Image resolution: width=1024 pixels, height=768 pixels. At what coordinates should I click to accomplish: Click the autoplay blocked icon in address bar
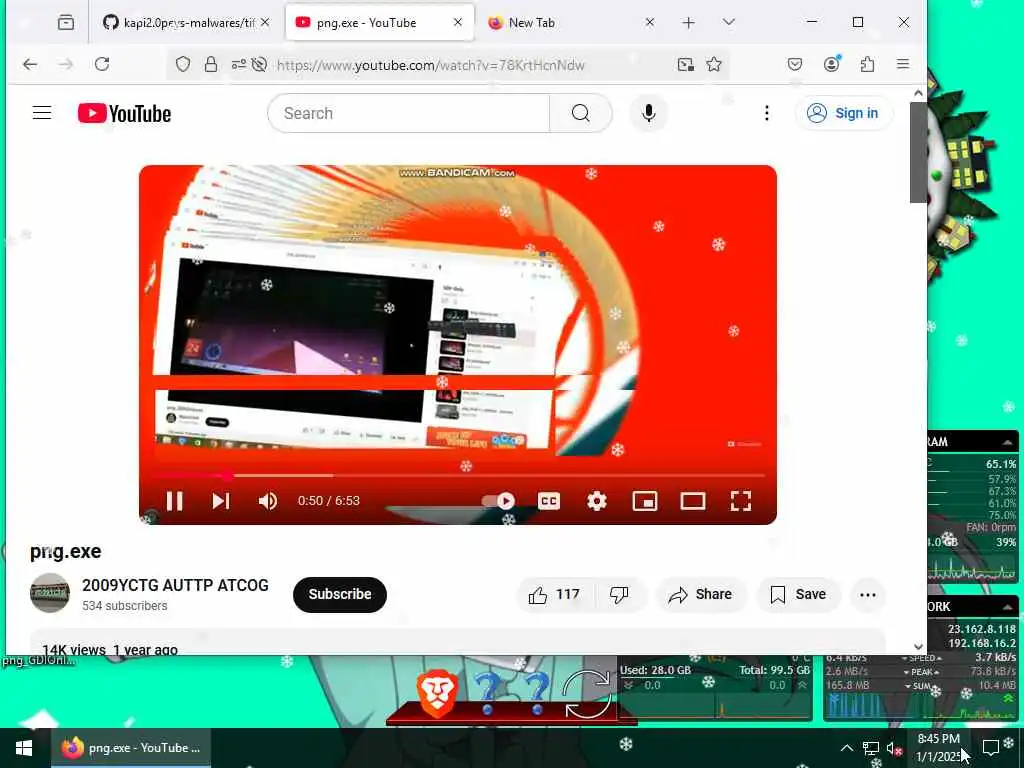tap(259, 64)
